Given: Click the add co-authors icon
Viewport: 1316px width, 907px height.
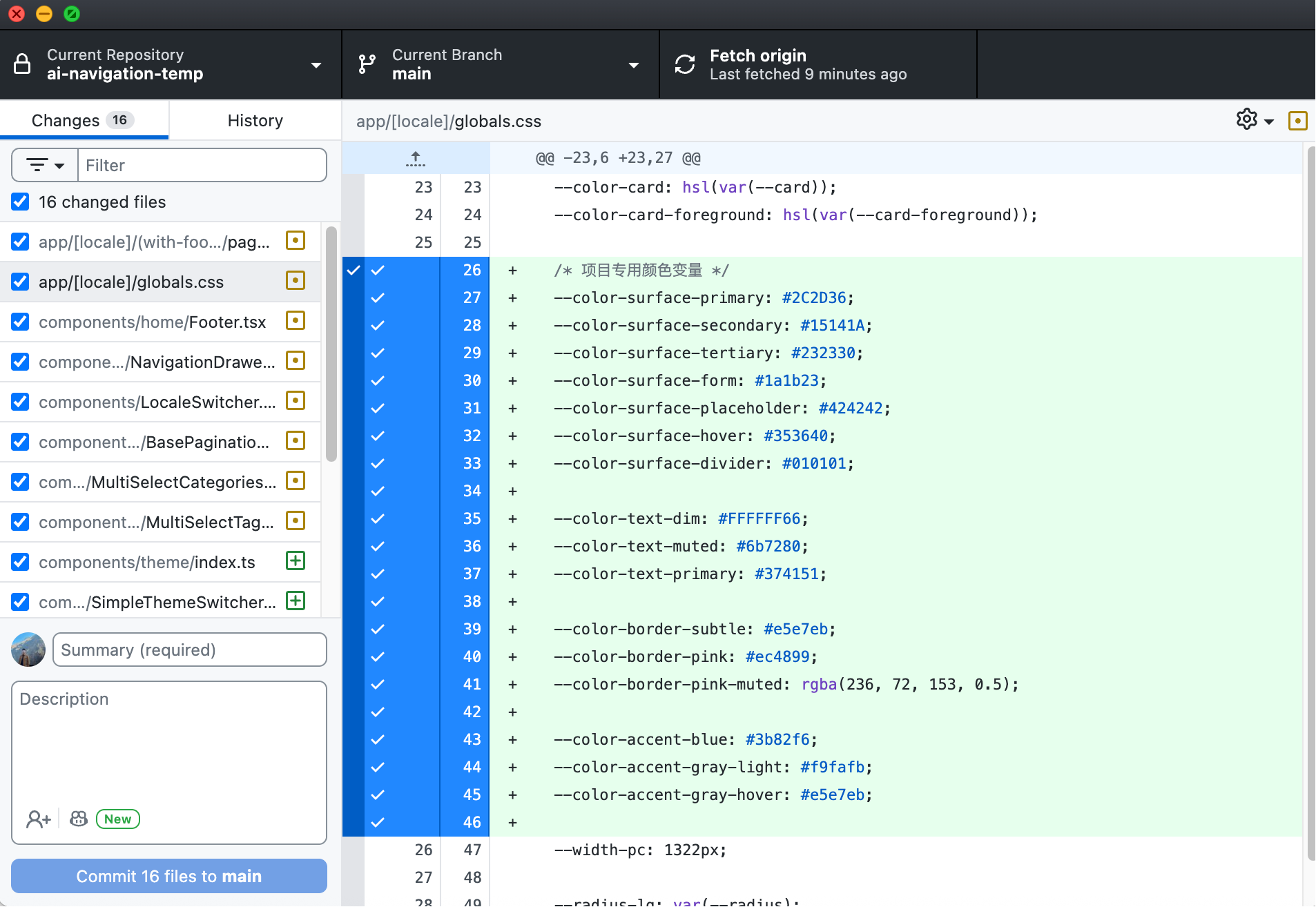Looking at the screenshot, I should (39, 819).
